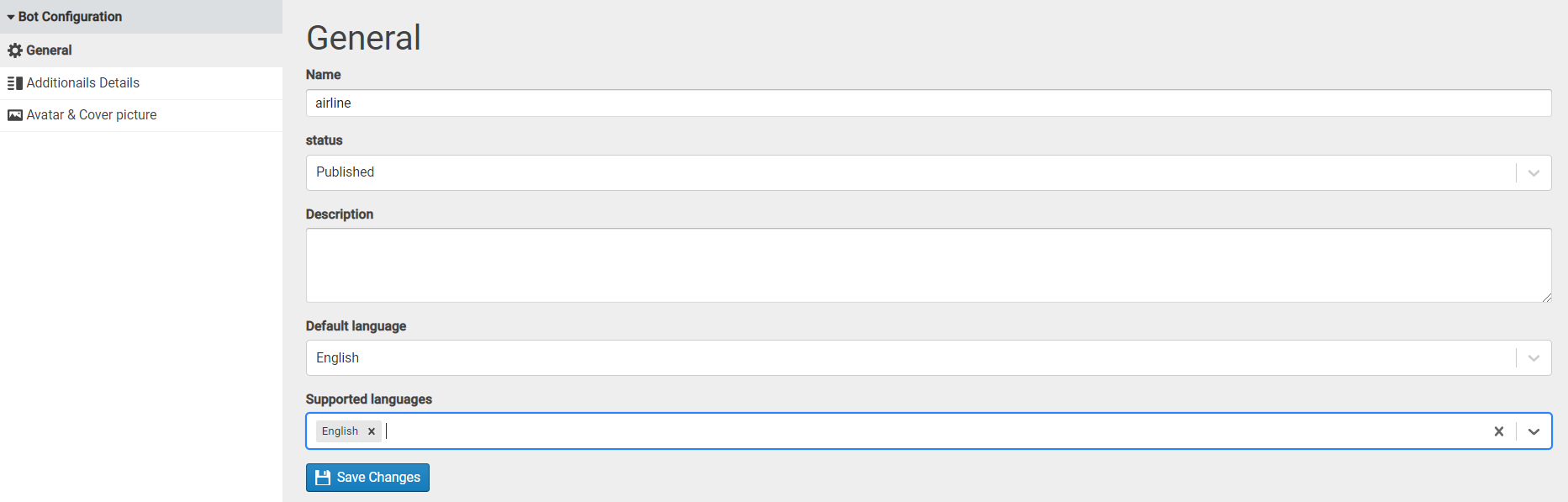Click the chevron on the status field
The height and width of the screenshot is (502, 1568).
[1533, 172]
